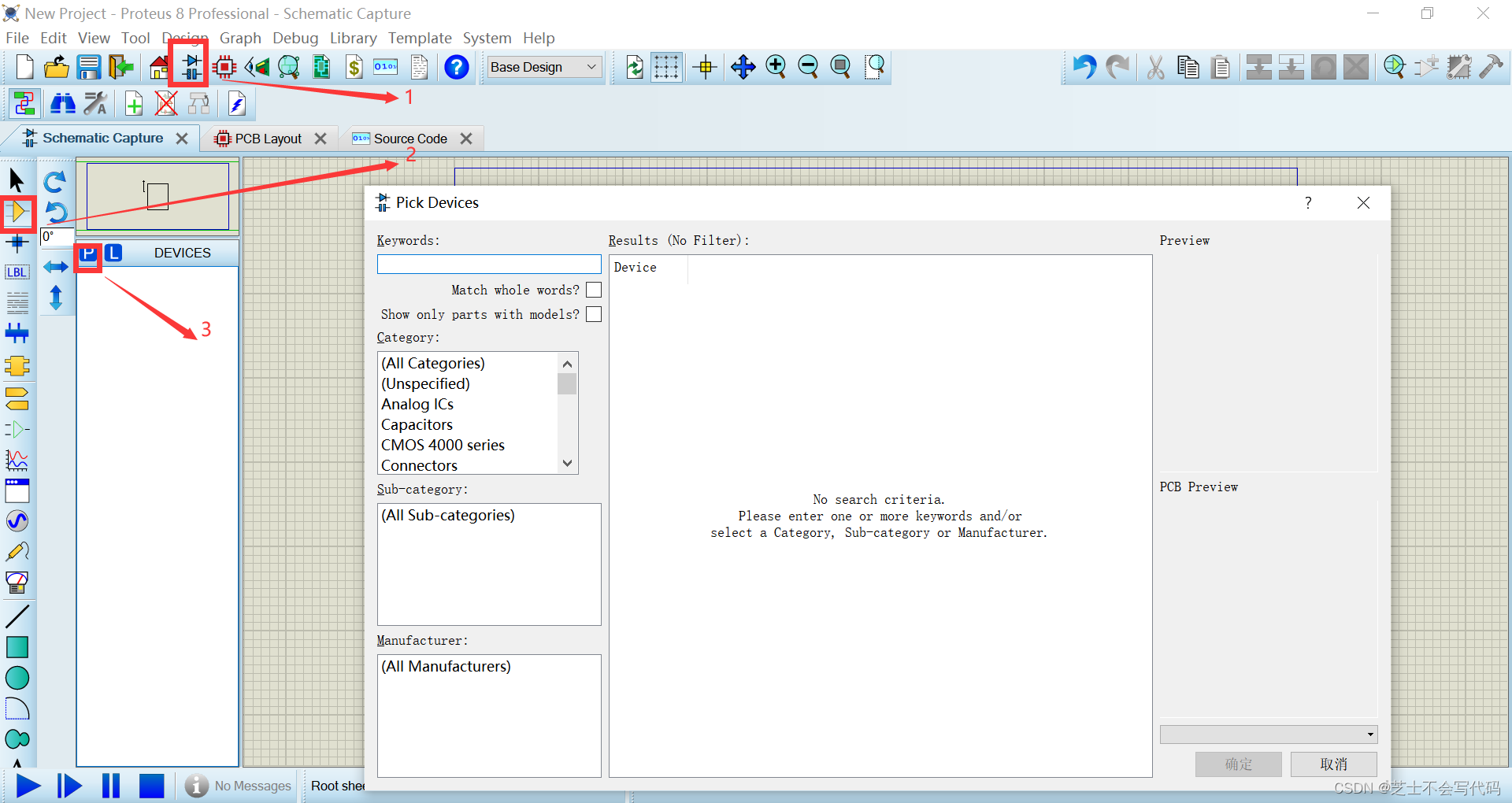Click the Undo arrow icon
Image resolution: width=1512 pixels, height=803 pixels.
pyautogui.click(x=1084, y=67)
